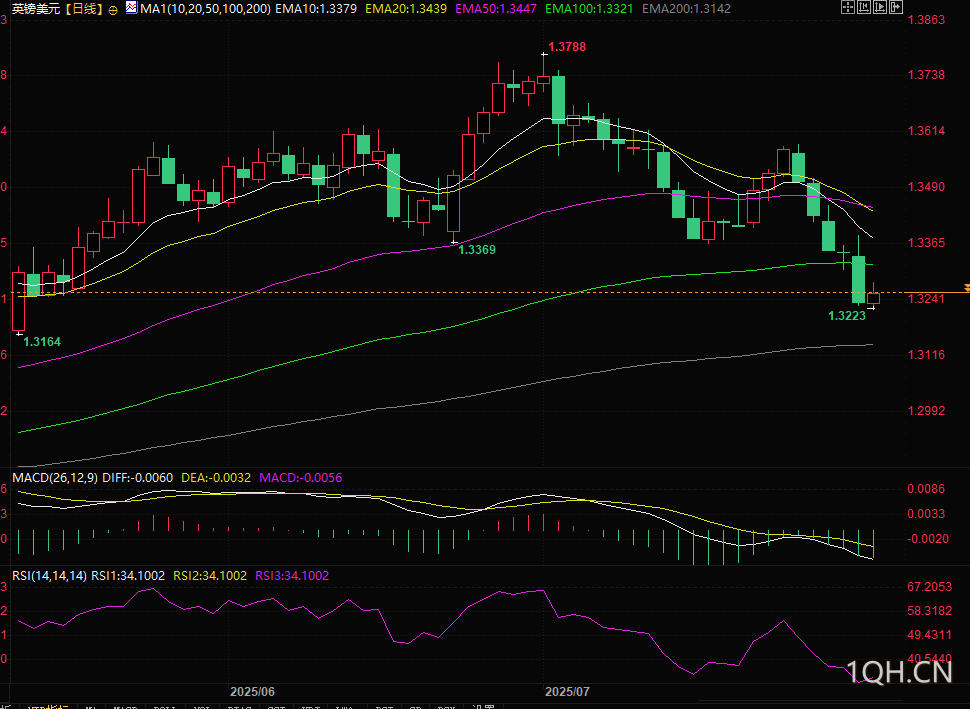970x709 pixels.
Task: Open the 【日线】 period label
Action: [84, 9]
